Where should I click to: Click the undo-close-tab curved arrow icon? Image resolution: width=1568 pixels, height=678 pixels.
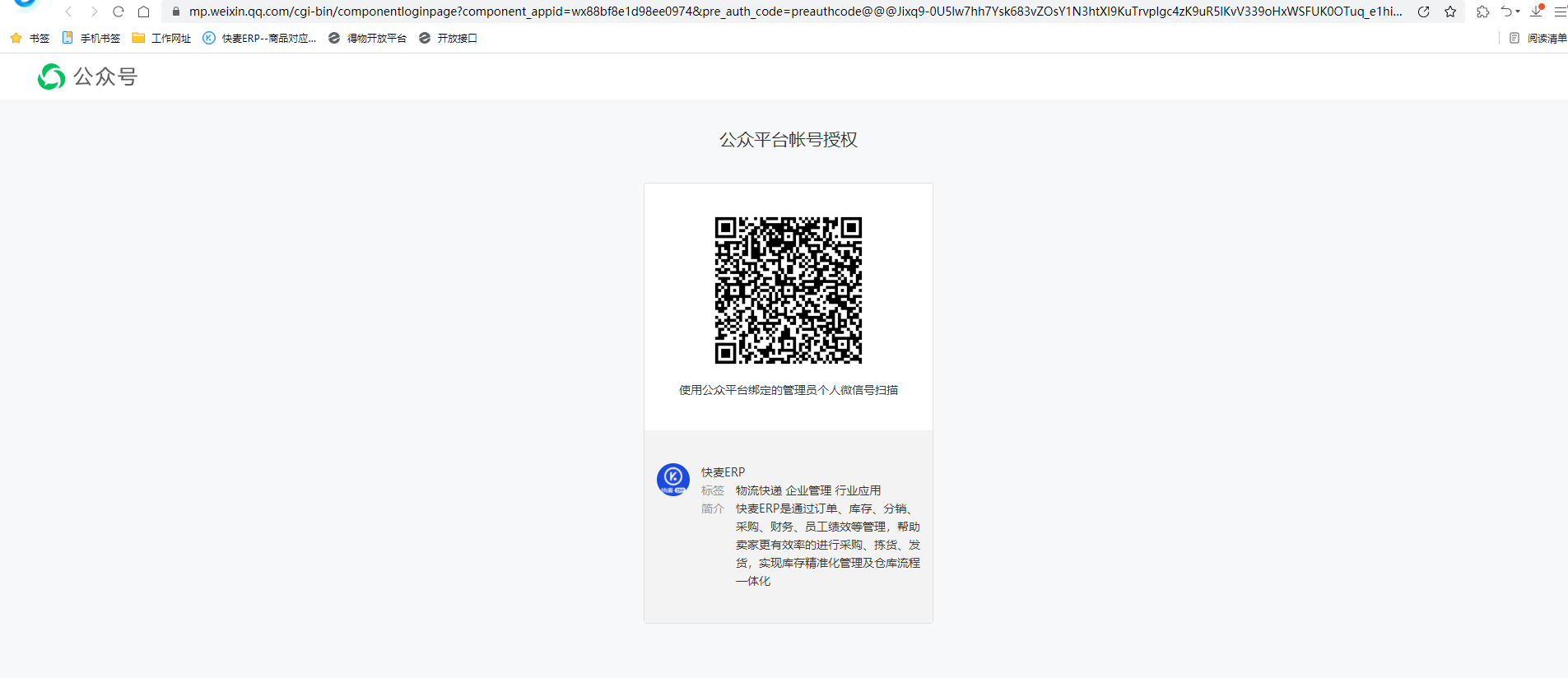tap(1506, 12)
